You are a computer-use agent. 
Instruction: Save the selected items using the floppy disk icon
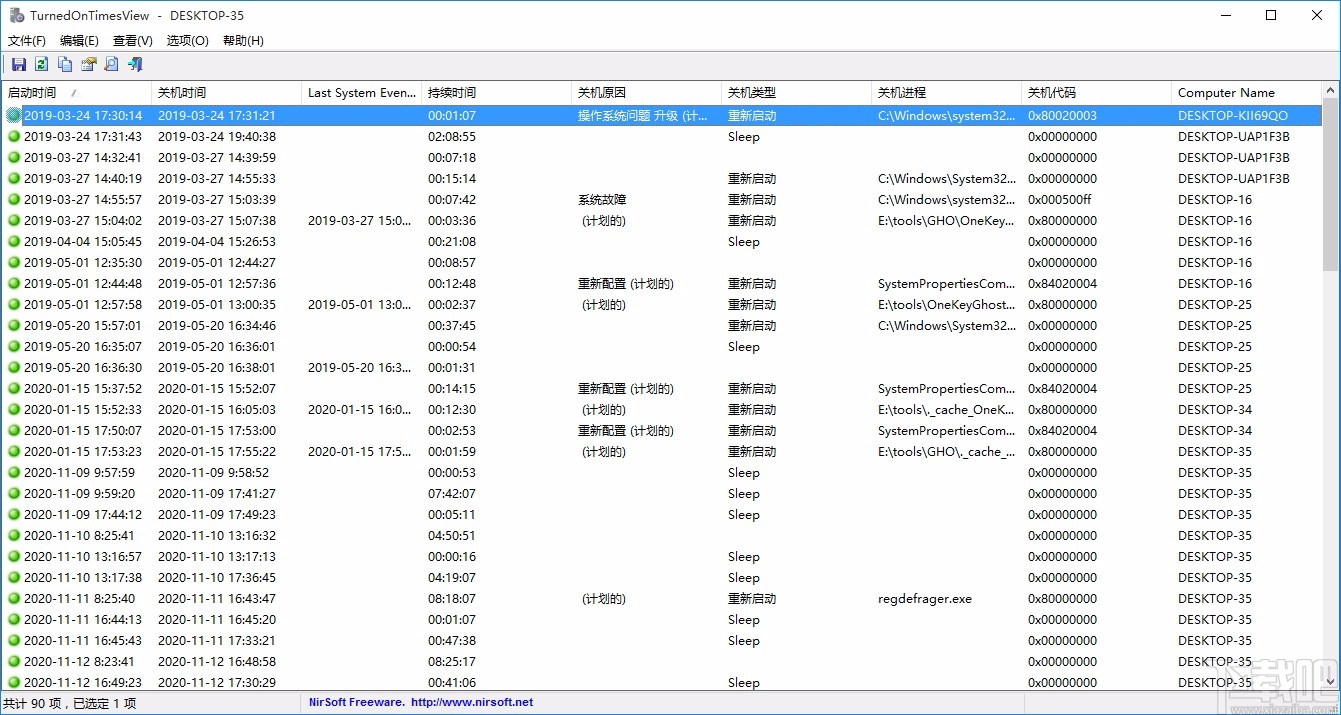[x=18, y=64]
